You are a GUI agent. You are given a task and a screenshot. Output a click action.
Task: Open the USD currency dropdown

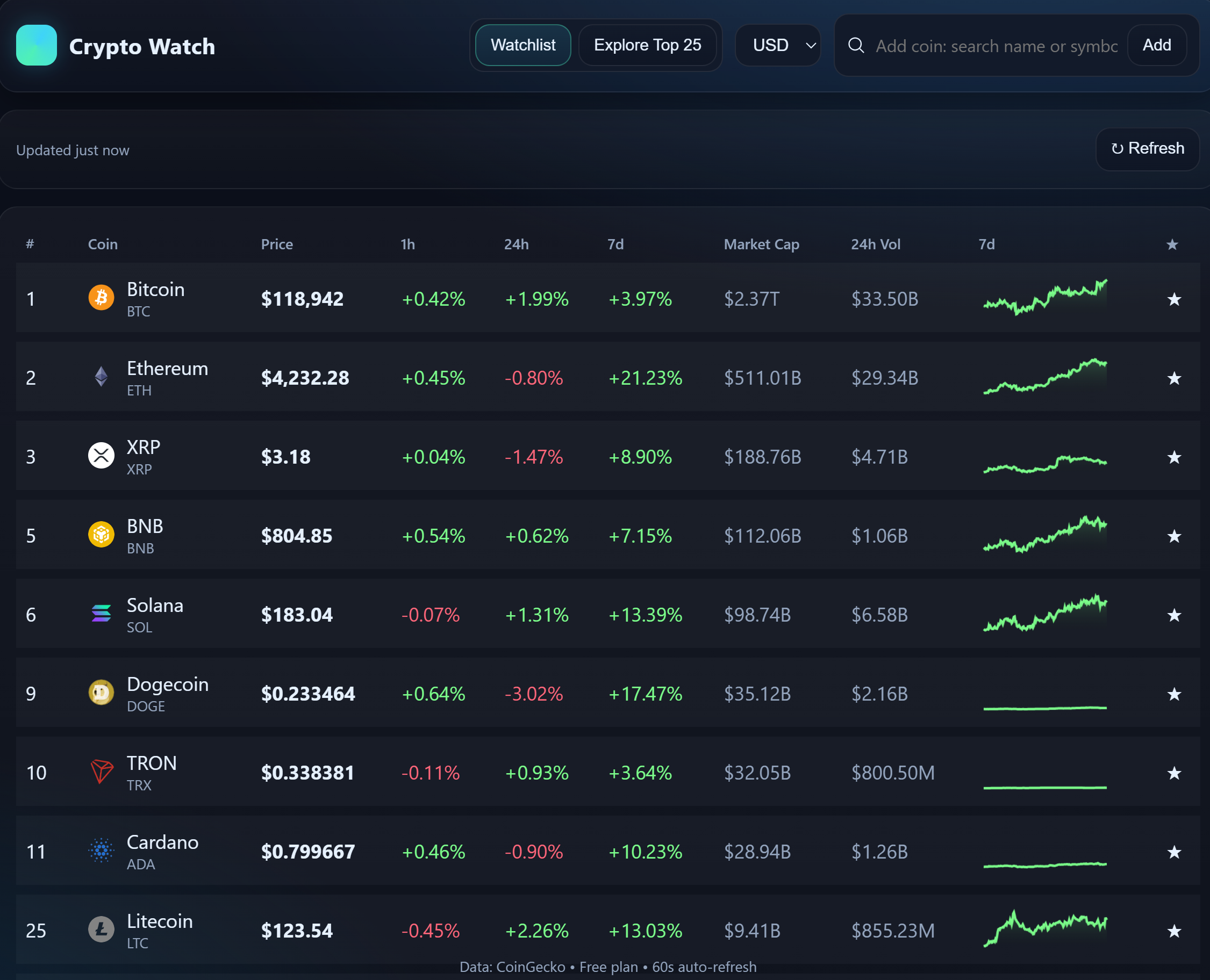click(777, 45)
